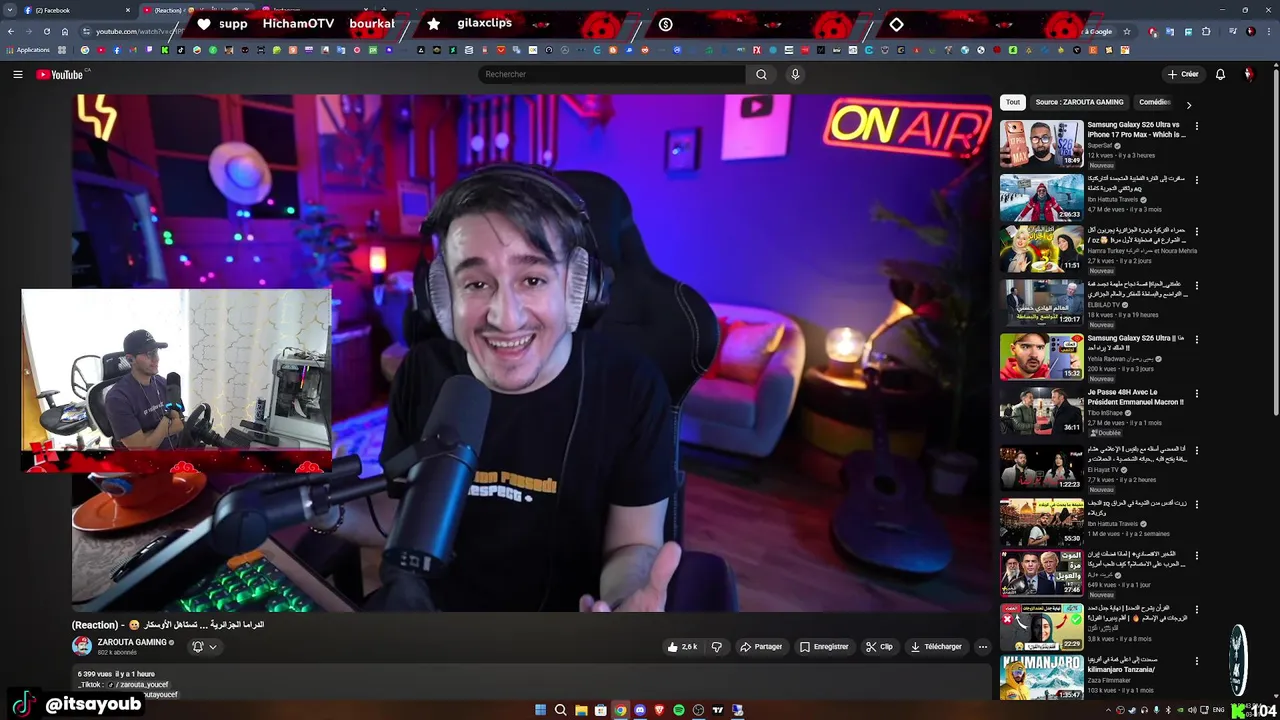Select the Tout filter chip

click(1013, 102)
